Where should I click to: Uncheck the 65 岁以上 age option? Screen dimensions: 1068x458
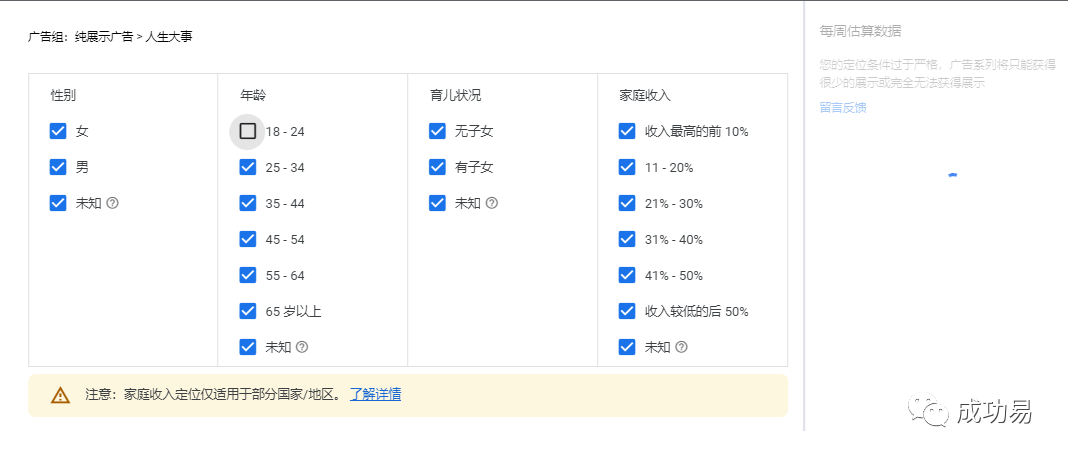[x=248, y=311]
